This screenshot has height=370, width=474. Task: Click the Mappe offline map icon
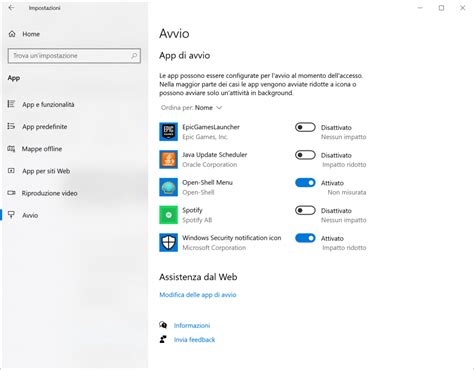pyautogui.click(x=11, y=149)
